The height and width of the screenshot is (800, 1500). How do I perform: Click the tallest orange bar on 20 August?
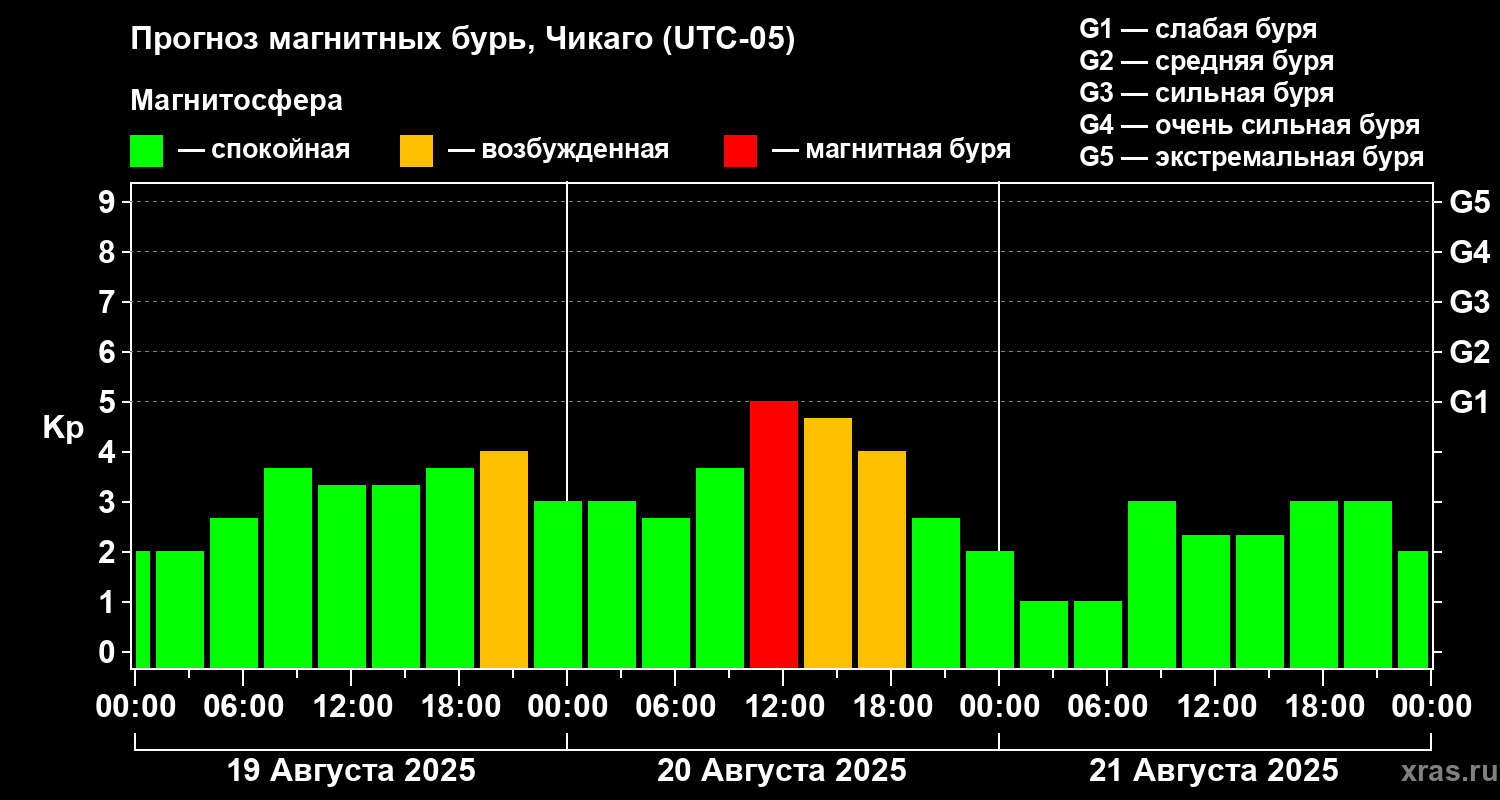[x=828, y=543]
